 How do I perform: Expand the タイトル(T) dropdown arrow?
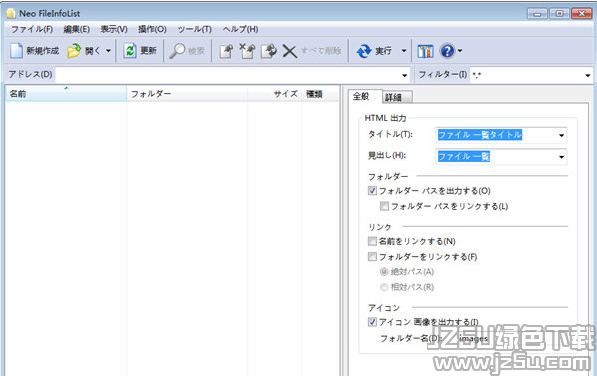(562, 135)
